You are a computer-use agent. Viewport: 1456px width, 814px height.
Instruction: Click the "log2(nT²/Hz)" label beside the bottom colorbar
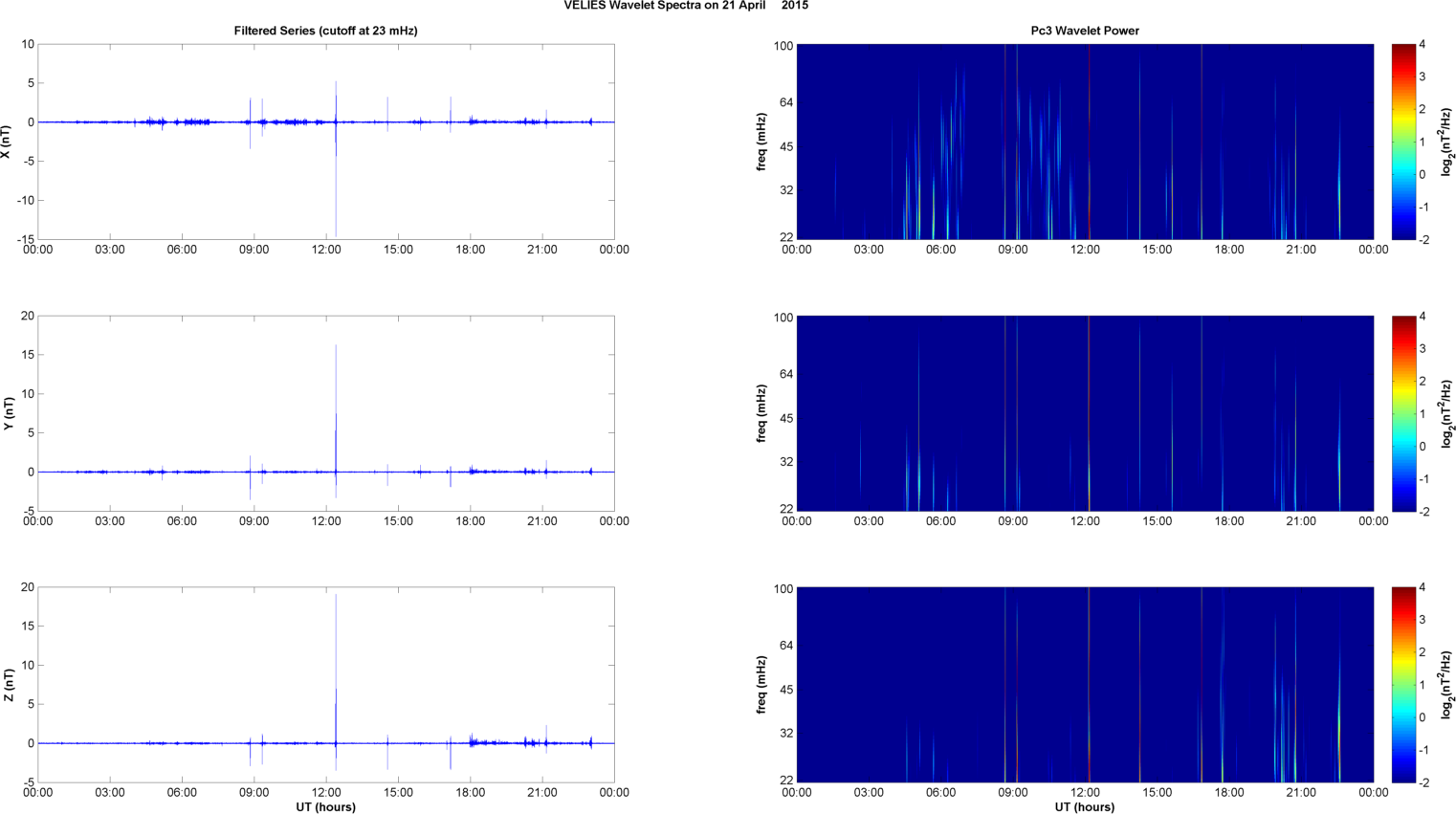pos(1448,685)
